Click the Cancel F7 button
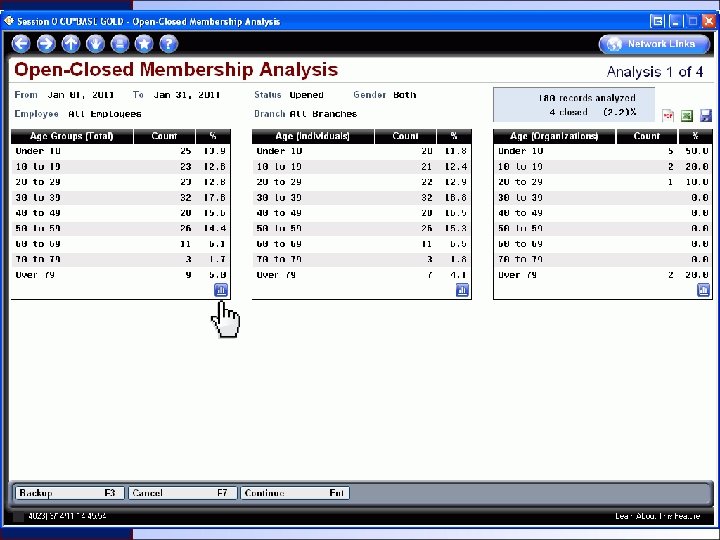Viewport: 720px width, 540px height. pyautogui.click(x=182, y=493)
